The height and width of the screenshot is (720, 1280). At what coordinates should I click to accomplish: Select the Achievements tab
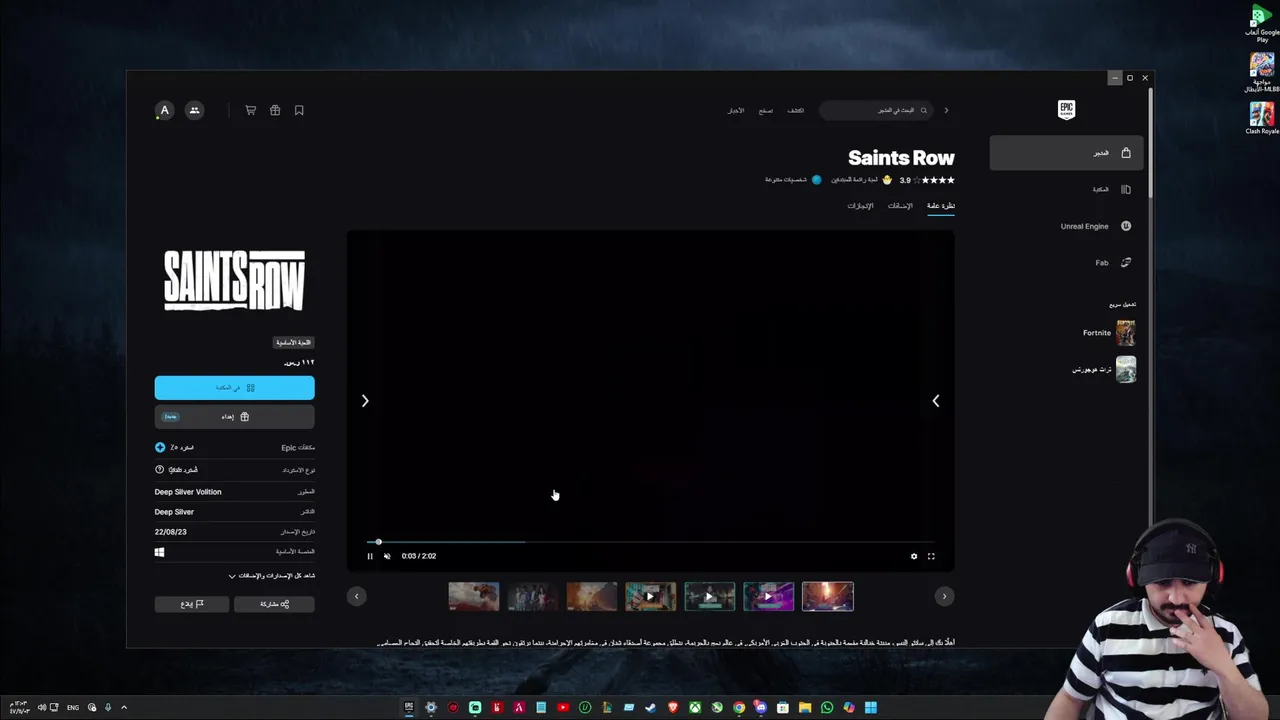(x=860, y=206)
